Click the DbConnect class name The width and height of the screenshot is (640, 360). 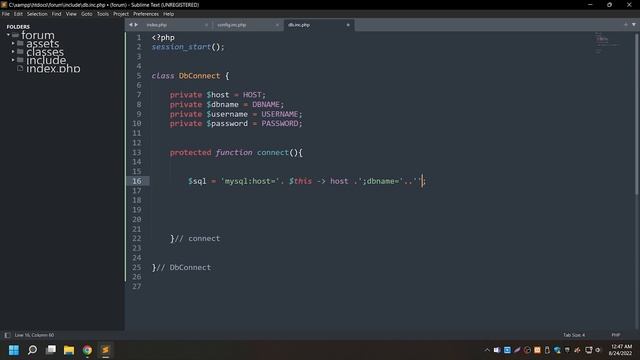click(x=199, y=76)
